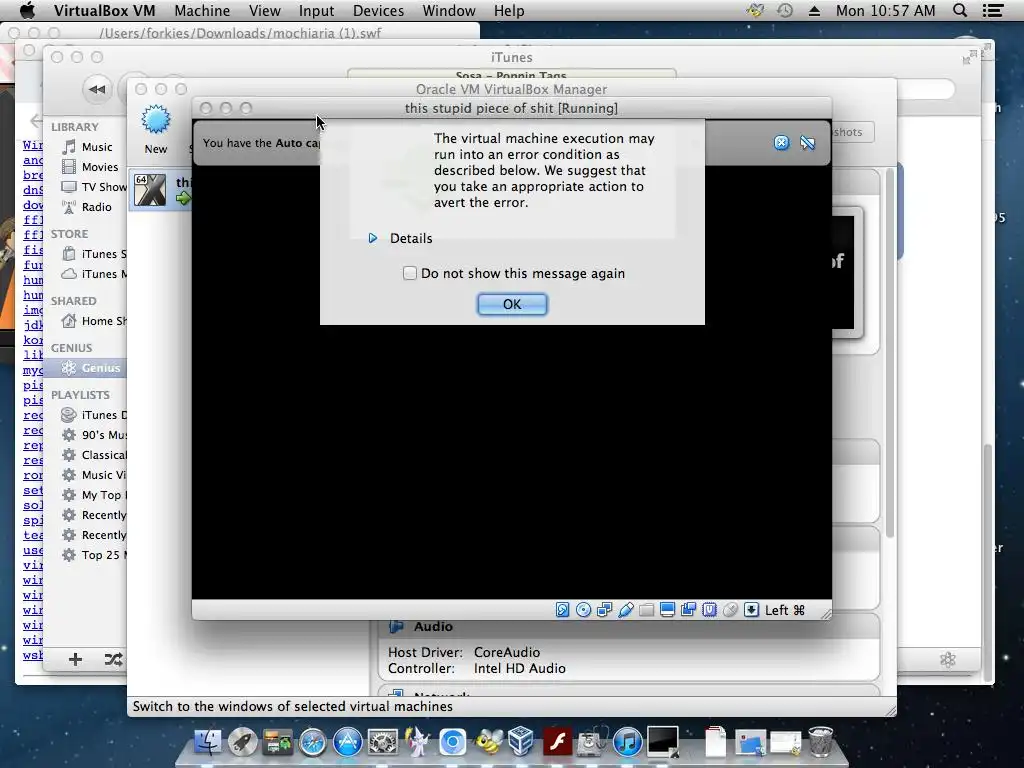Image resolution: width=1024 pixels, height=768 pixels.
Task: Open the Input menu
Action: tap(316, 10)
